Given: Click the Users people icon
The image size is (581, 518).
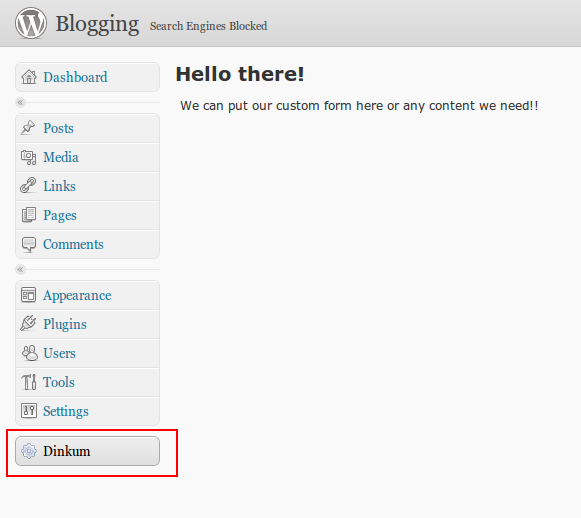Looking at the screenshot, I should tap(29, 353).
